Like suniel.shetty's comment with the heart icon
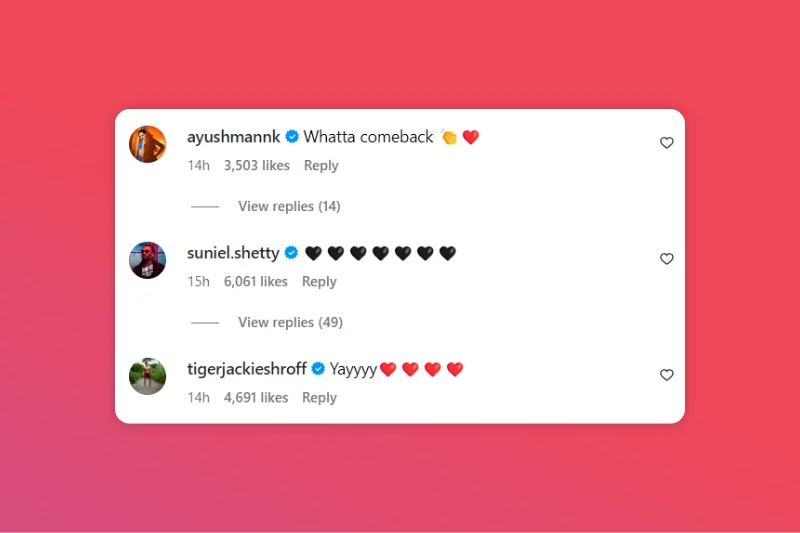This screenshot has width=800, height=533. click(666, 259)
